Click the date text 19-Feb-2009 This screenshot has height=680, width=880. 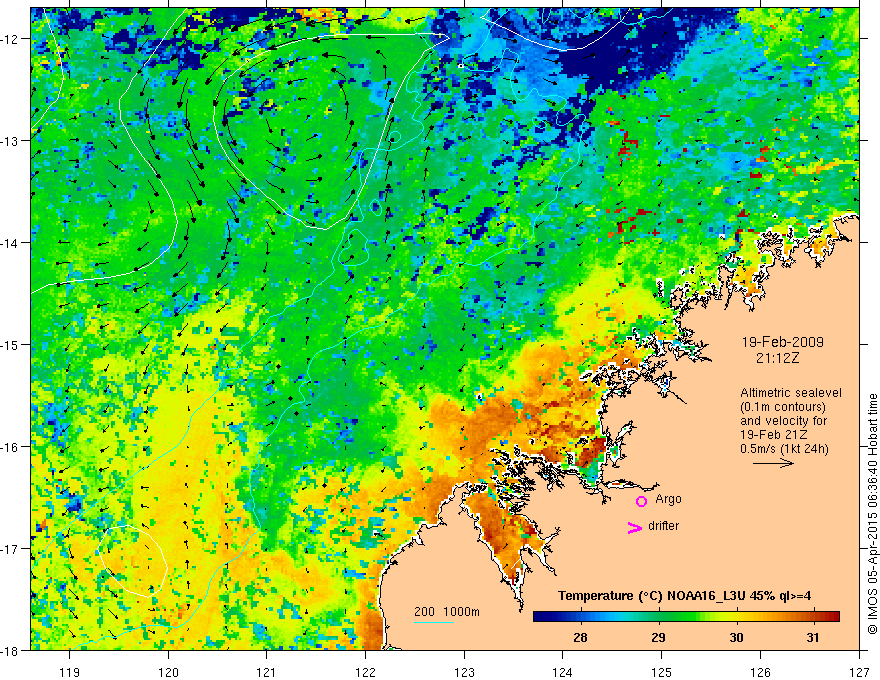coord(782,342)
